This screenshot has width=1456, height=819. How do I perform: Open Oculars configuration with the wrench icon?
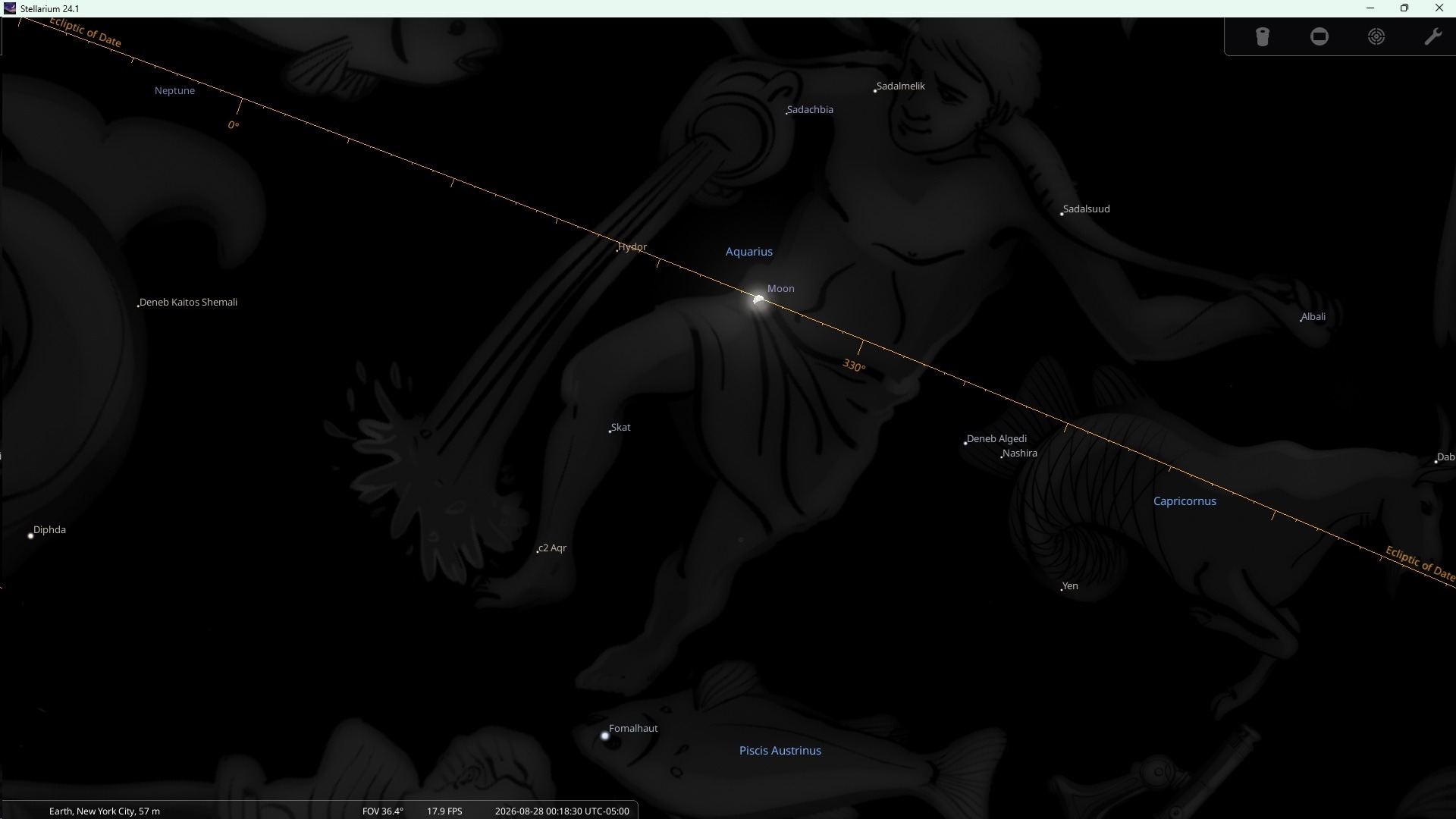click(1433, 37)
